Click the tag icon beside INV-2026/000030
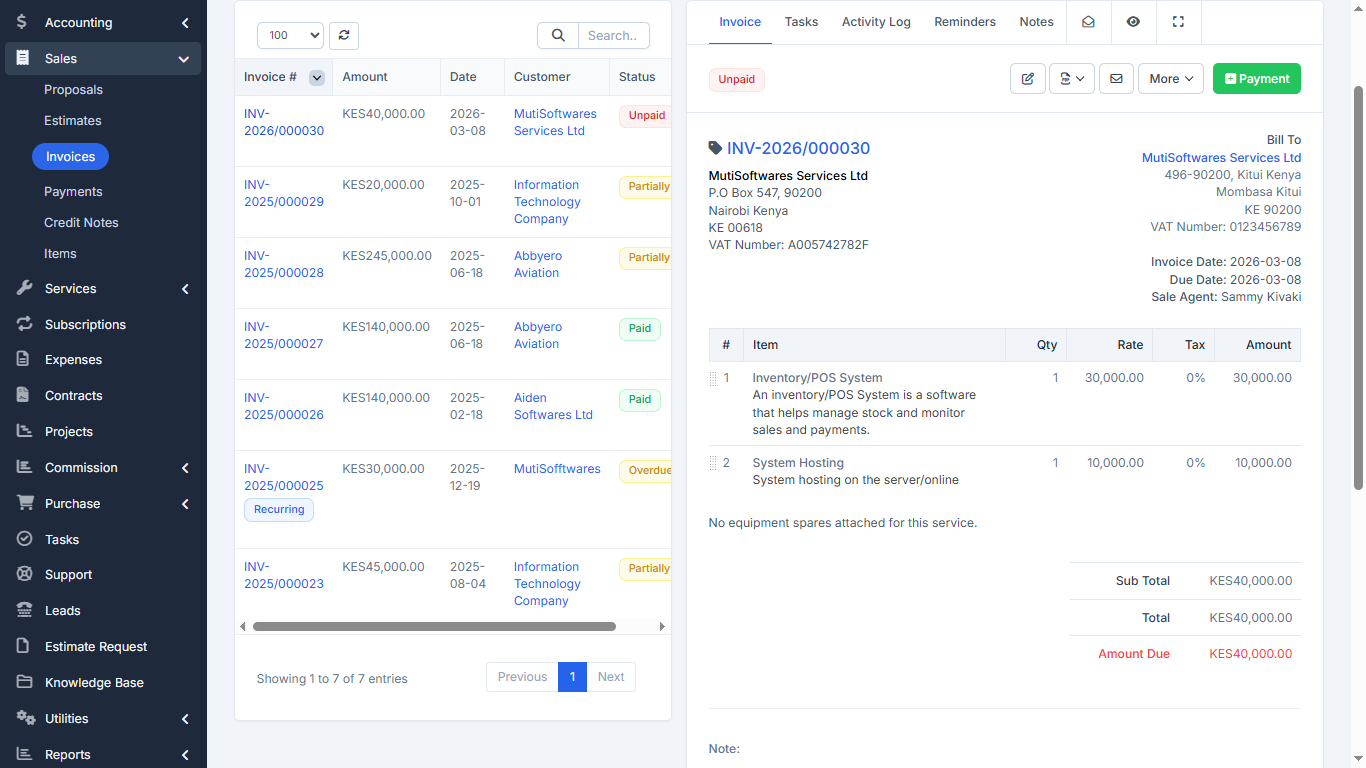 tap(715, 148)
